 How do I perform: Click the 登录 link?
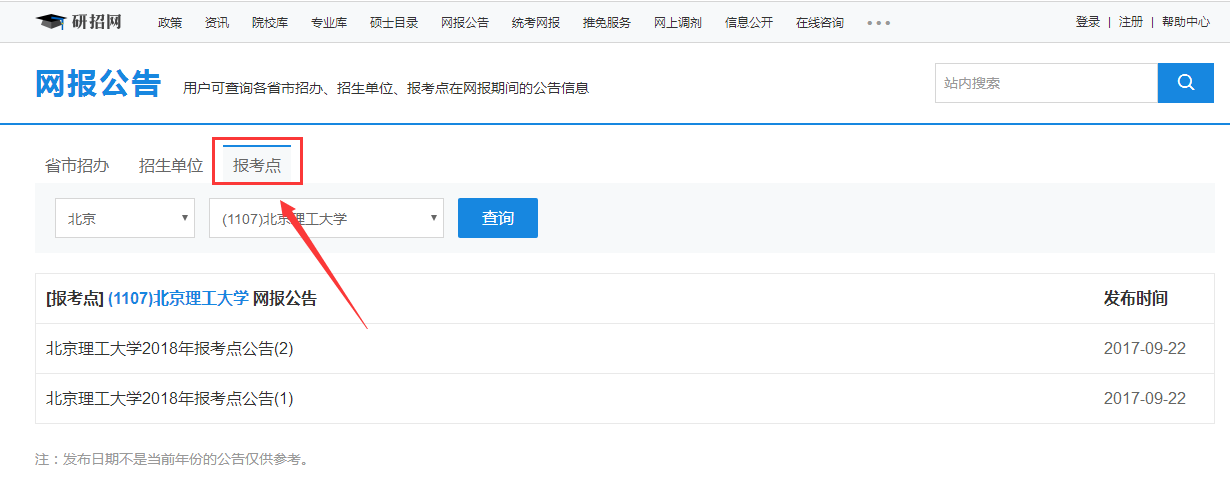(1088, 22)
